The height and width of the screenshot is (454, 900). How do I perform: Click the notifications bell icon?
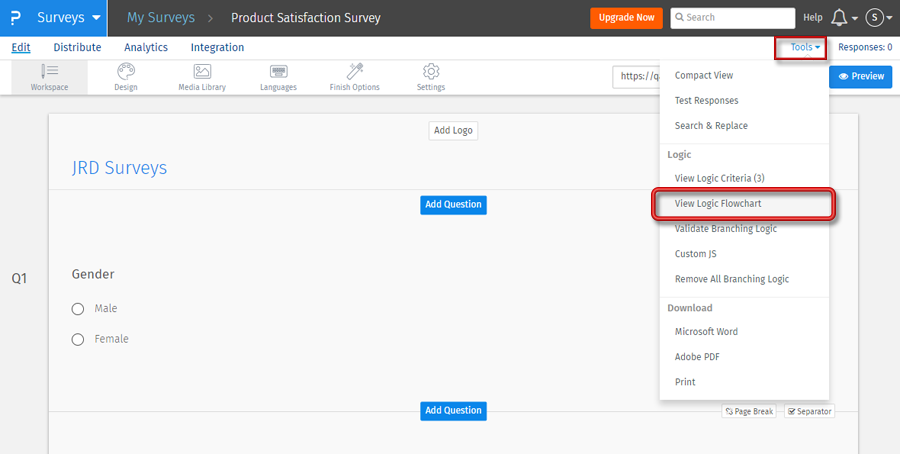[x=839, y=18]
